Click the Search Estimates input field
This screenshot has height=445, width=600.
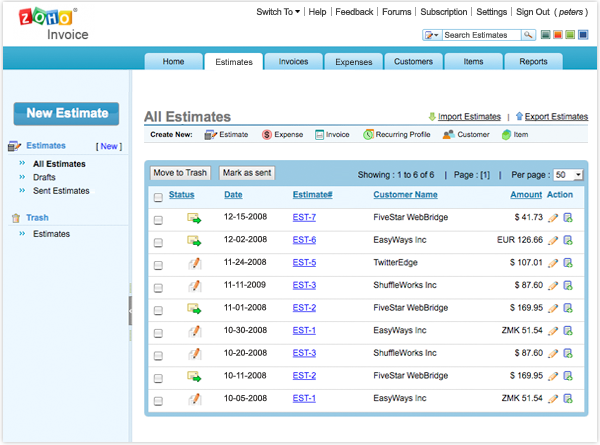coord(481,35)
